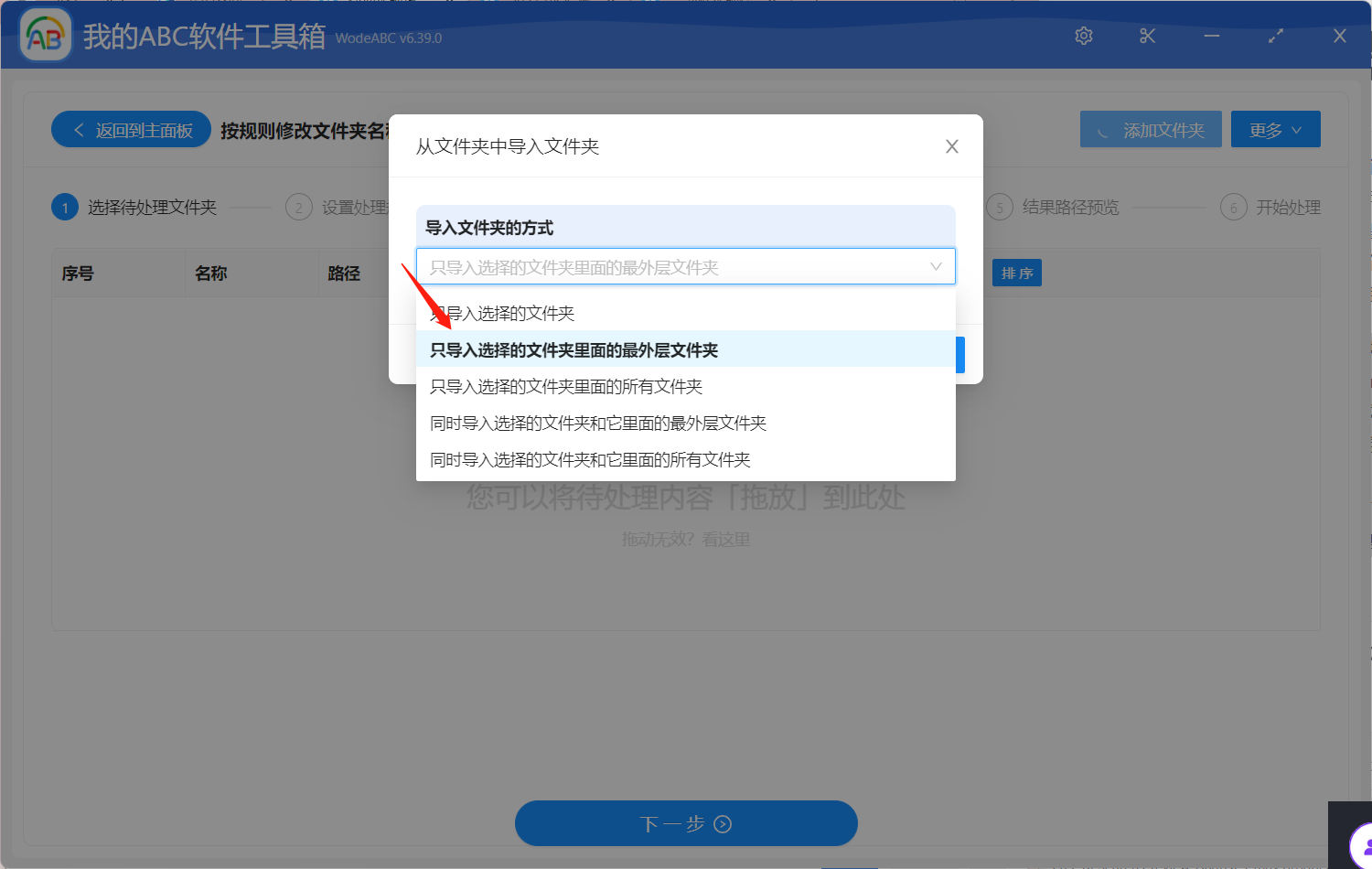The width and height of the screenshot is (1372, 869).
Task: Click the scissors tool icon in the title bar
Action: tap(1147, 36)
